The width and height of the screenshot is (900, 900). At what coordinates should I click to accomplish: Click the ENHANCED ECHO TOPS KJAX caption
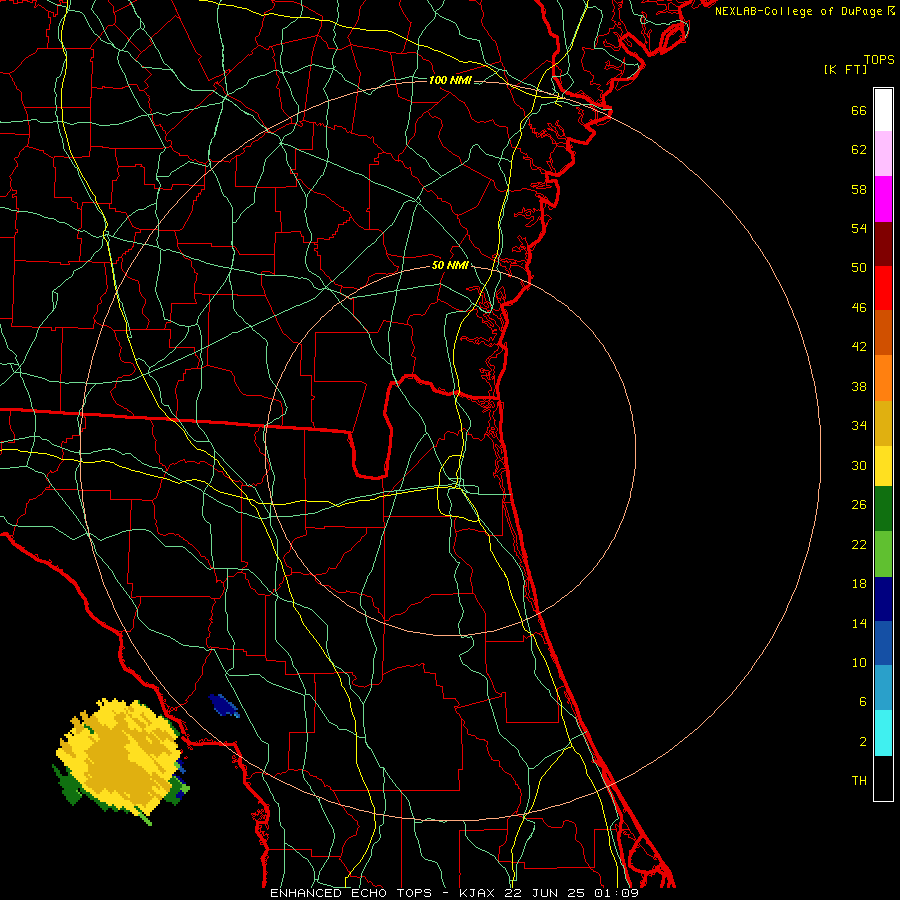454,893
